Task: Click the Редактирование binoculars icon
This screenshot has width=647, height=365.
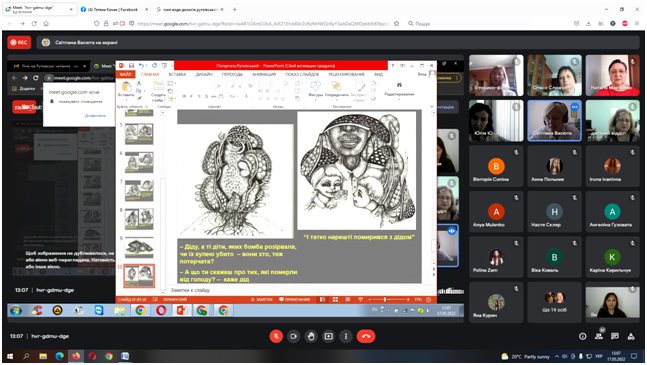Action: coord(399,85)
